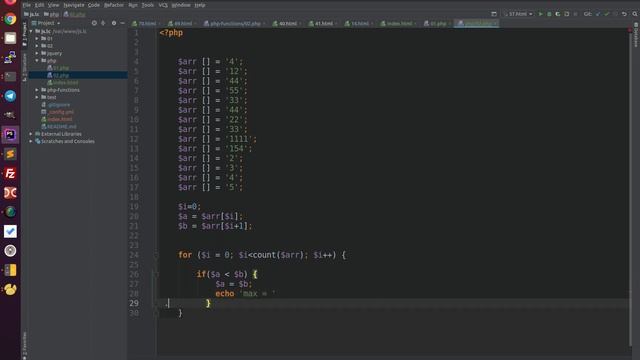This screenshot has width=640, height=360.
Task: Open Project panel settings gear
Action: pyautogui.click(x=114, y=23)
